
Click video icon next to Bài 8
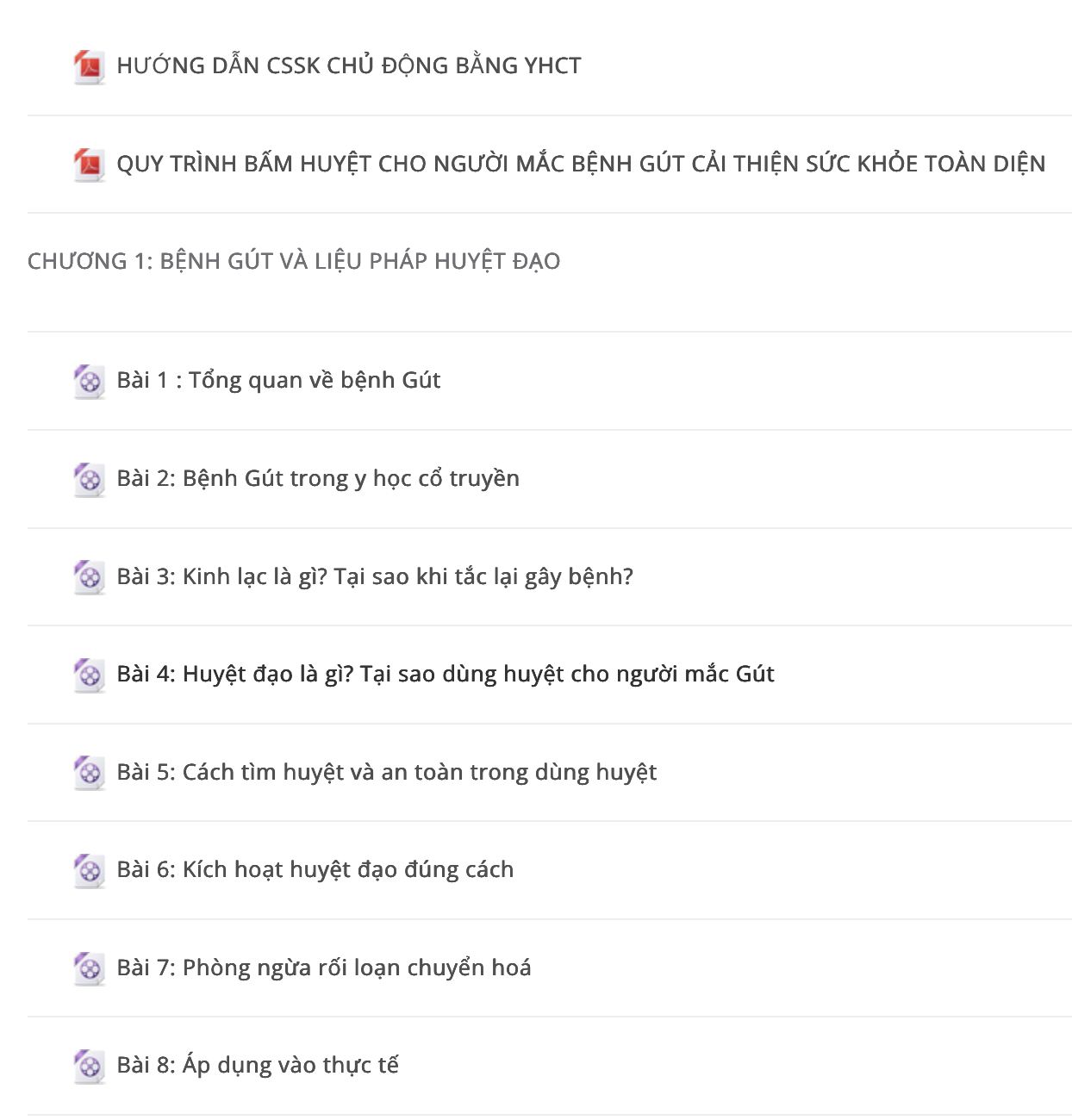click(89, 1066)
